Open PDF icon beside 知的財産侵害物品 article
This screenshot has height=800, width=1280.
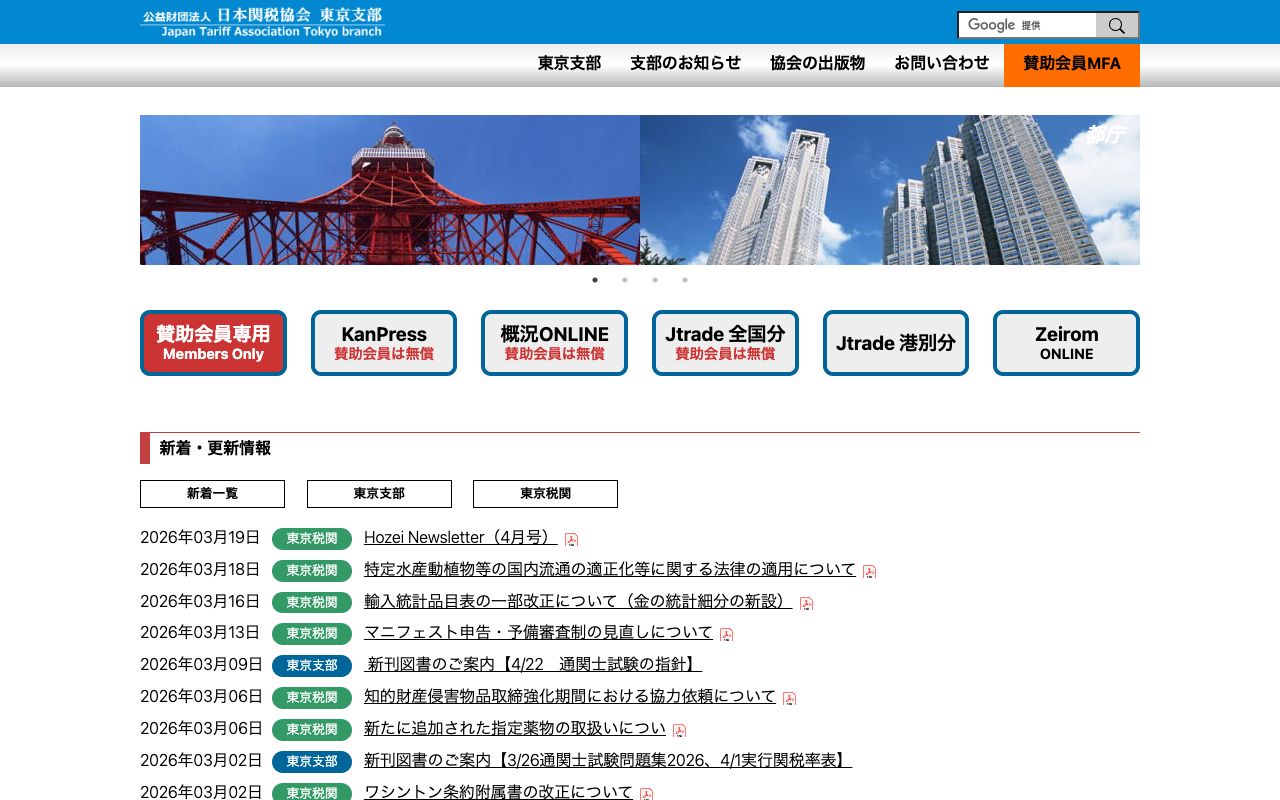[x=790, y=698]
